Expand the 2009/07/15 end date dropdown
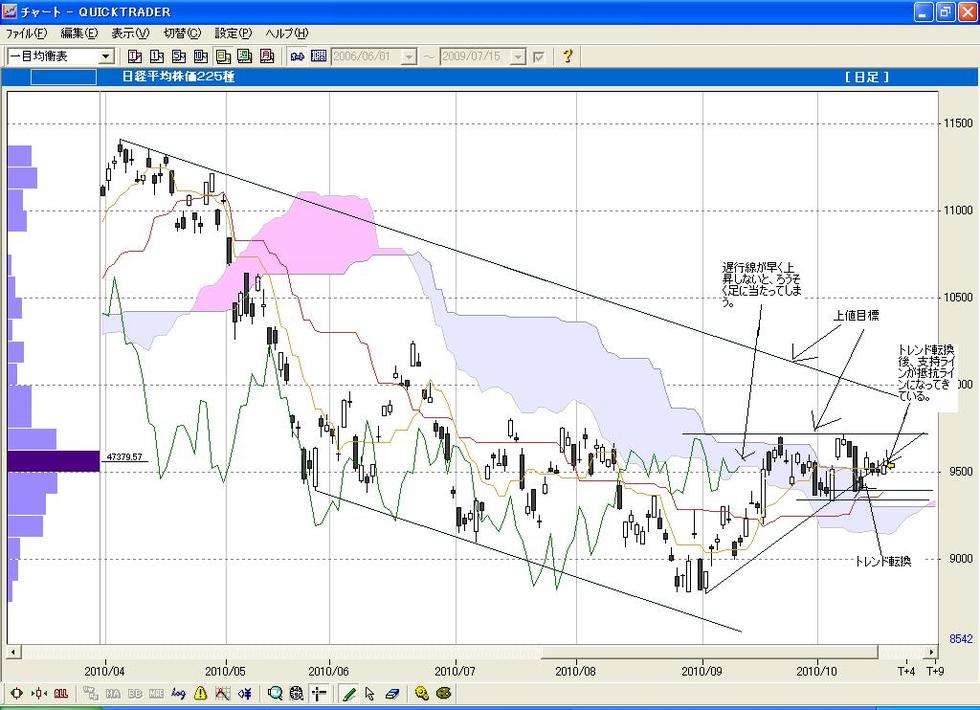980x710 pixels. point(517,57)
